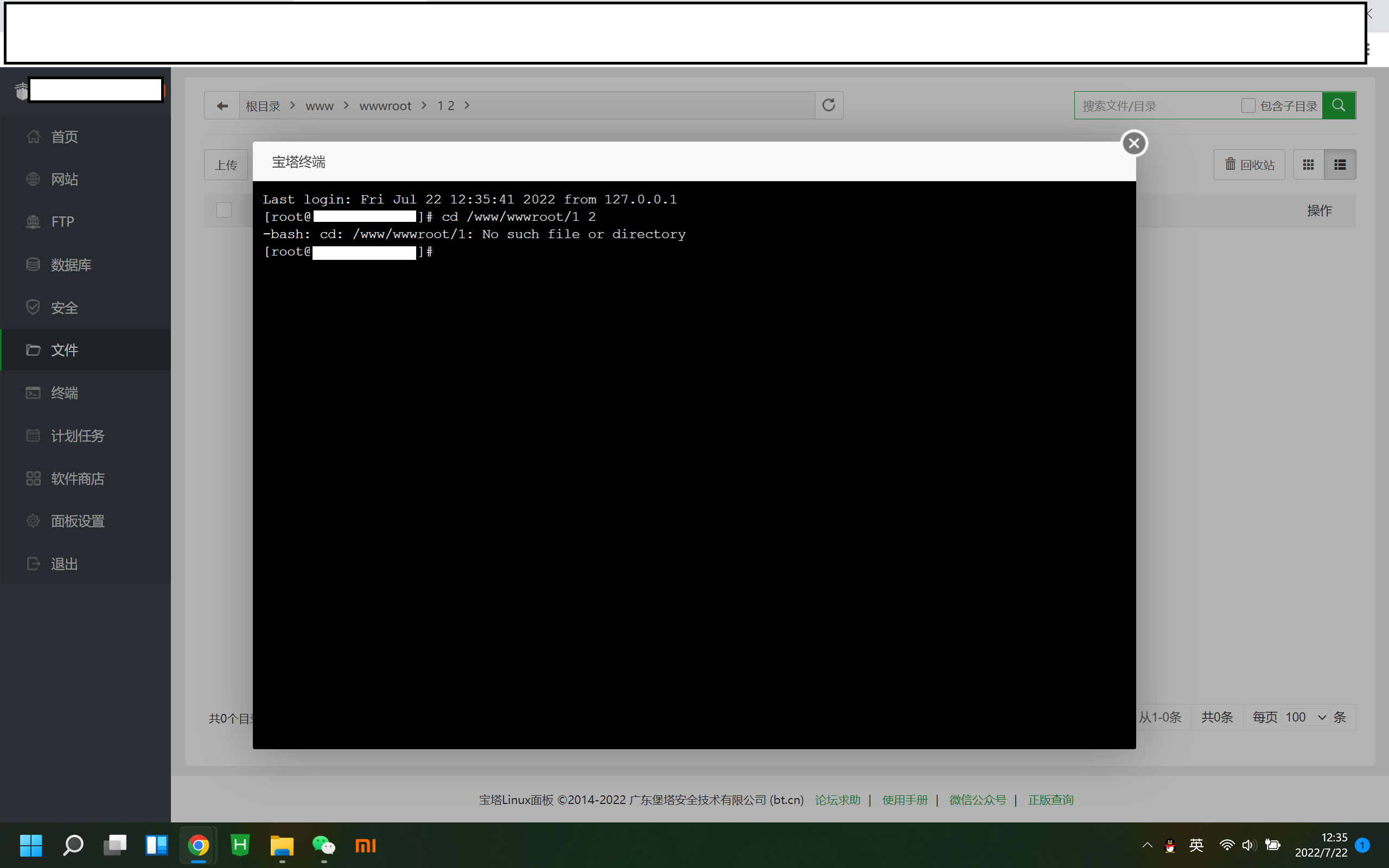This screenshot has height=868, width=1389.
Task: Click the 软件商店 grid icon in sidebar
Action: [33, 478]
